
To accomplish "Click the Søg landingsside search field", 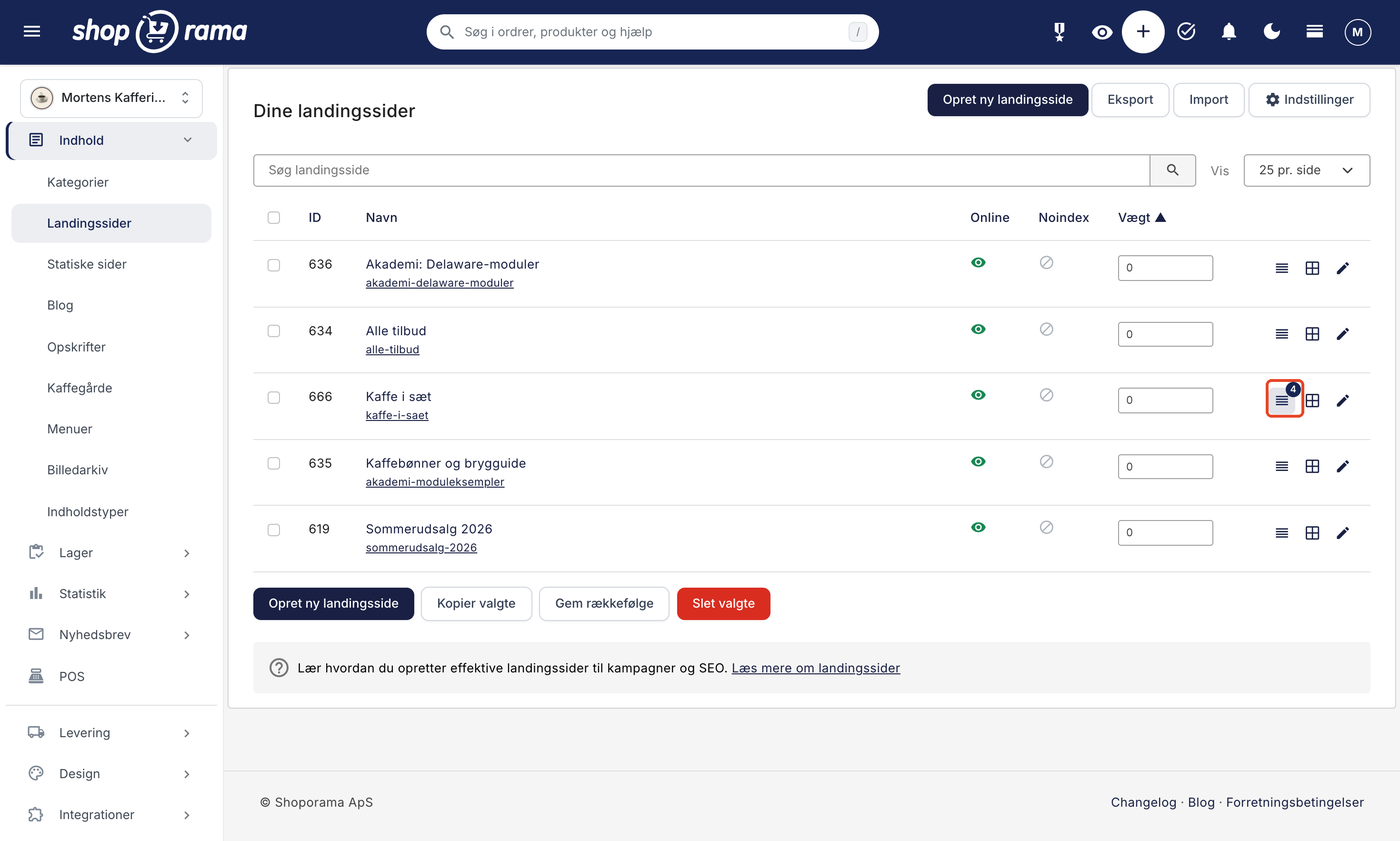I will [702, 170].
